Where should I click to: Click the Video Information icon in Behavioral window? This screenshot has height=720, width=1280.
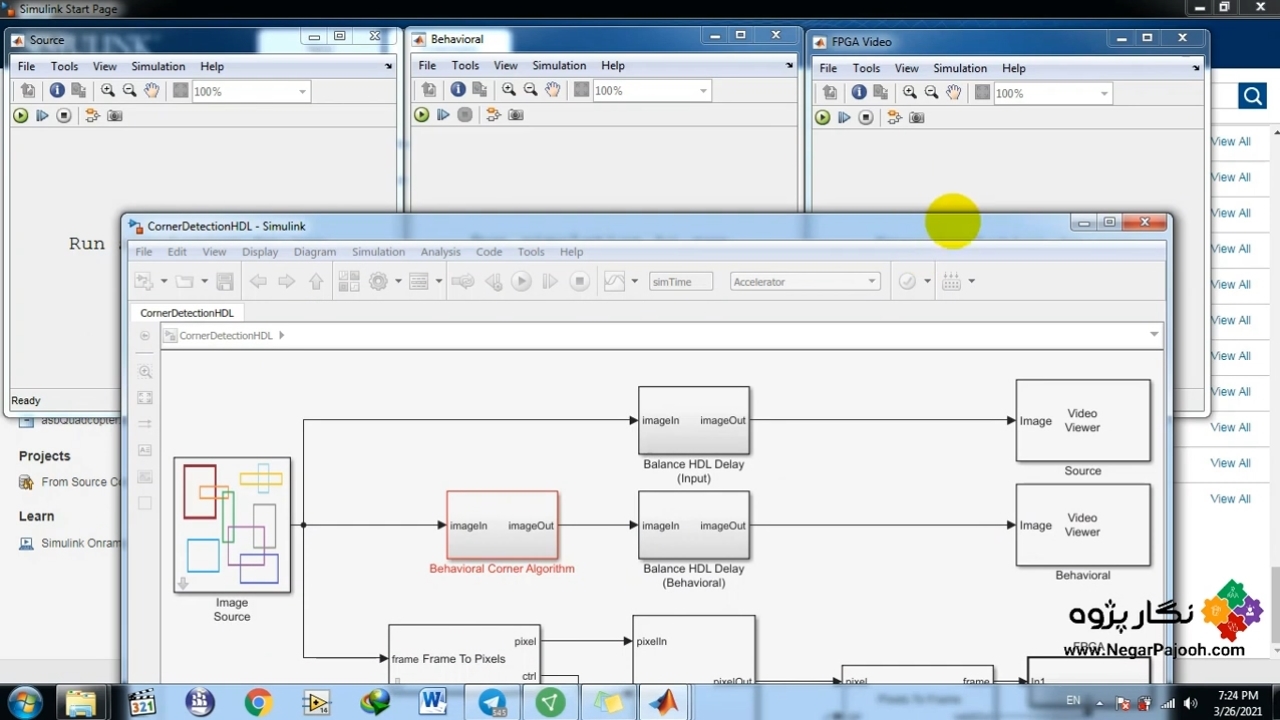click(458, 90)
